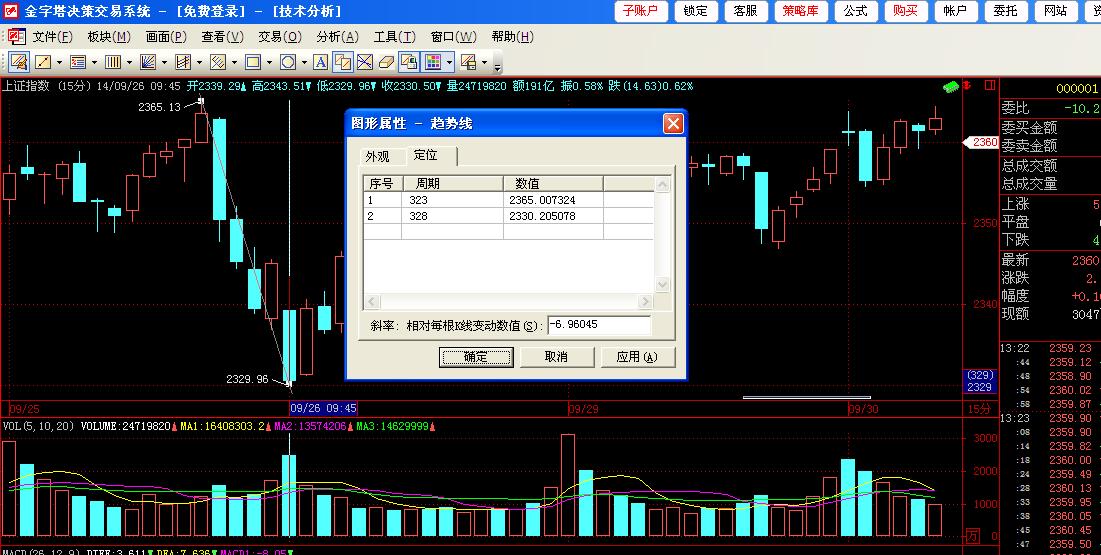Click the 应用(A) apply button

[637, 357]
